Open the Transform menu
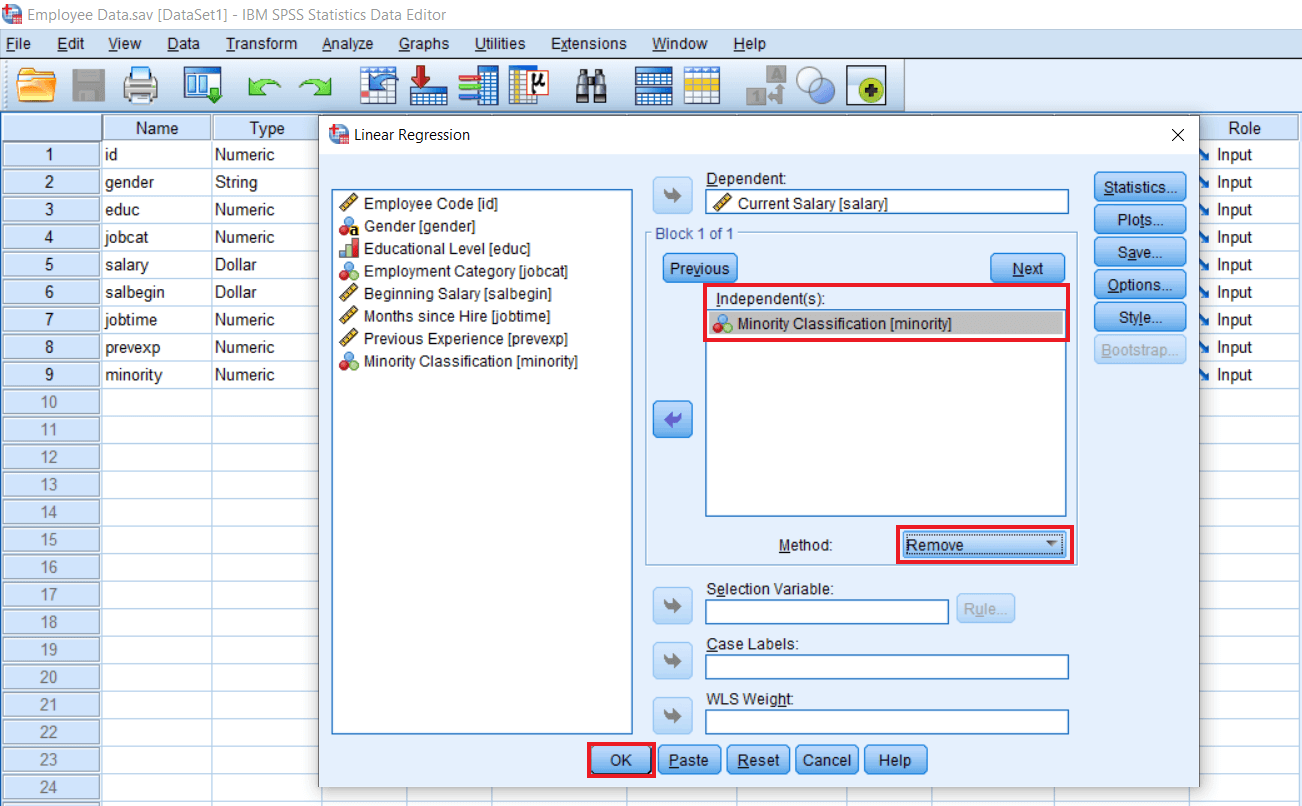 click(261, 44)
